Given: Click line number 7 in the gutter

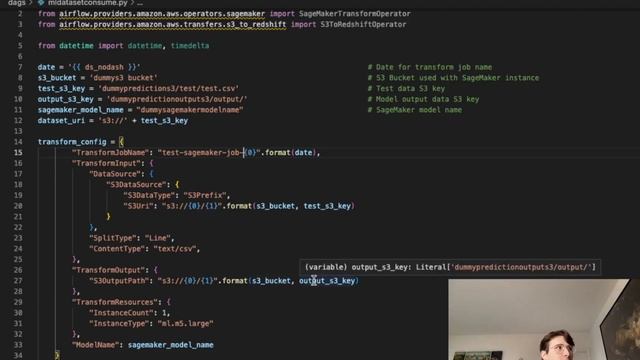Looking at the screenshot, I should coord(20,67).
